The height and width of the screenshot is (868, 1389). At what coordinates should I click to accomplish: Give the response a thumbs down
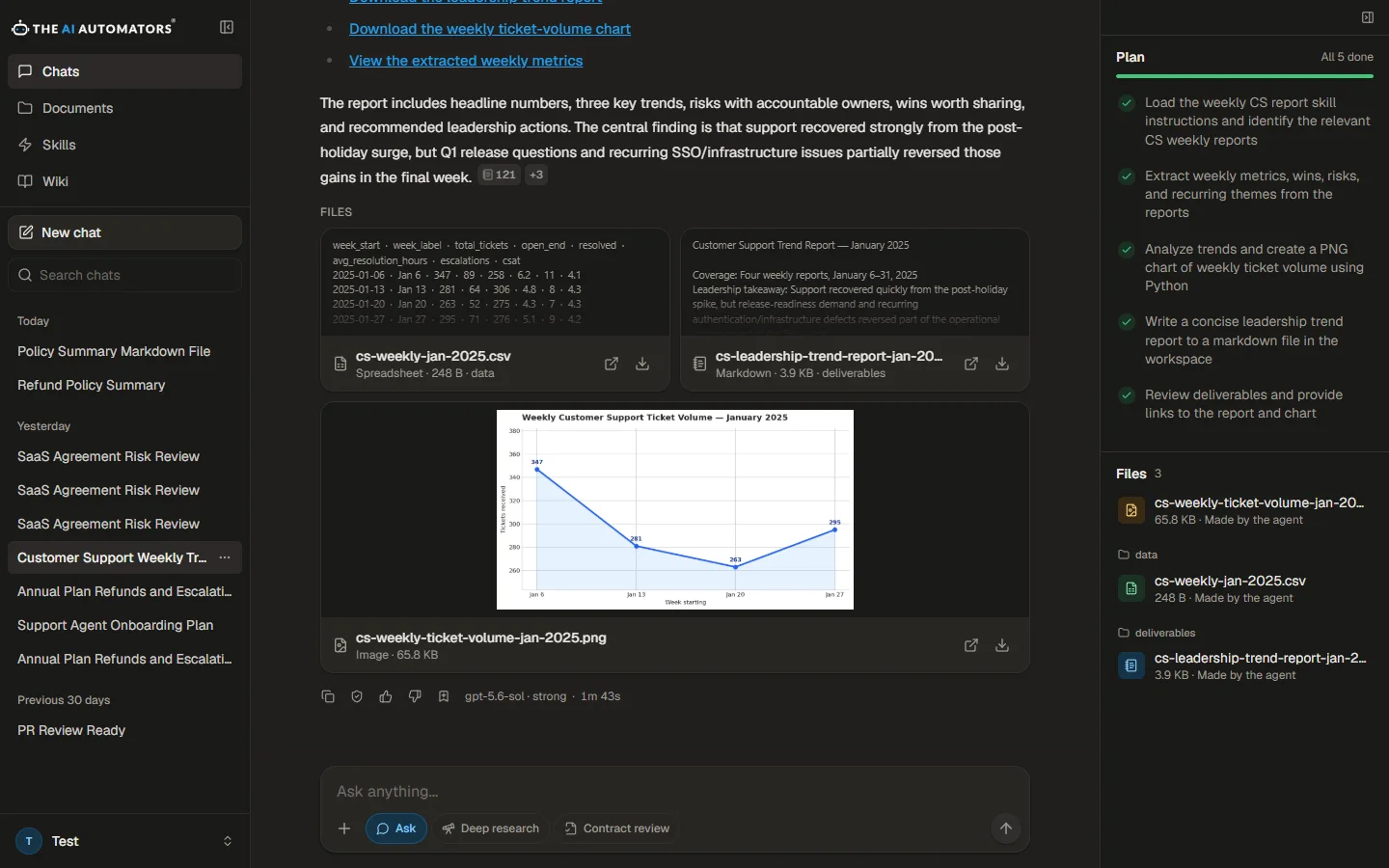click(415, 696)
